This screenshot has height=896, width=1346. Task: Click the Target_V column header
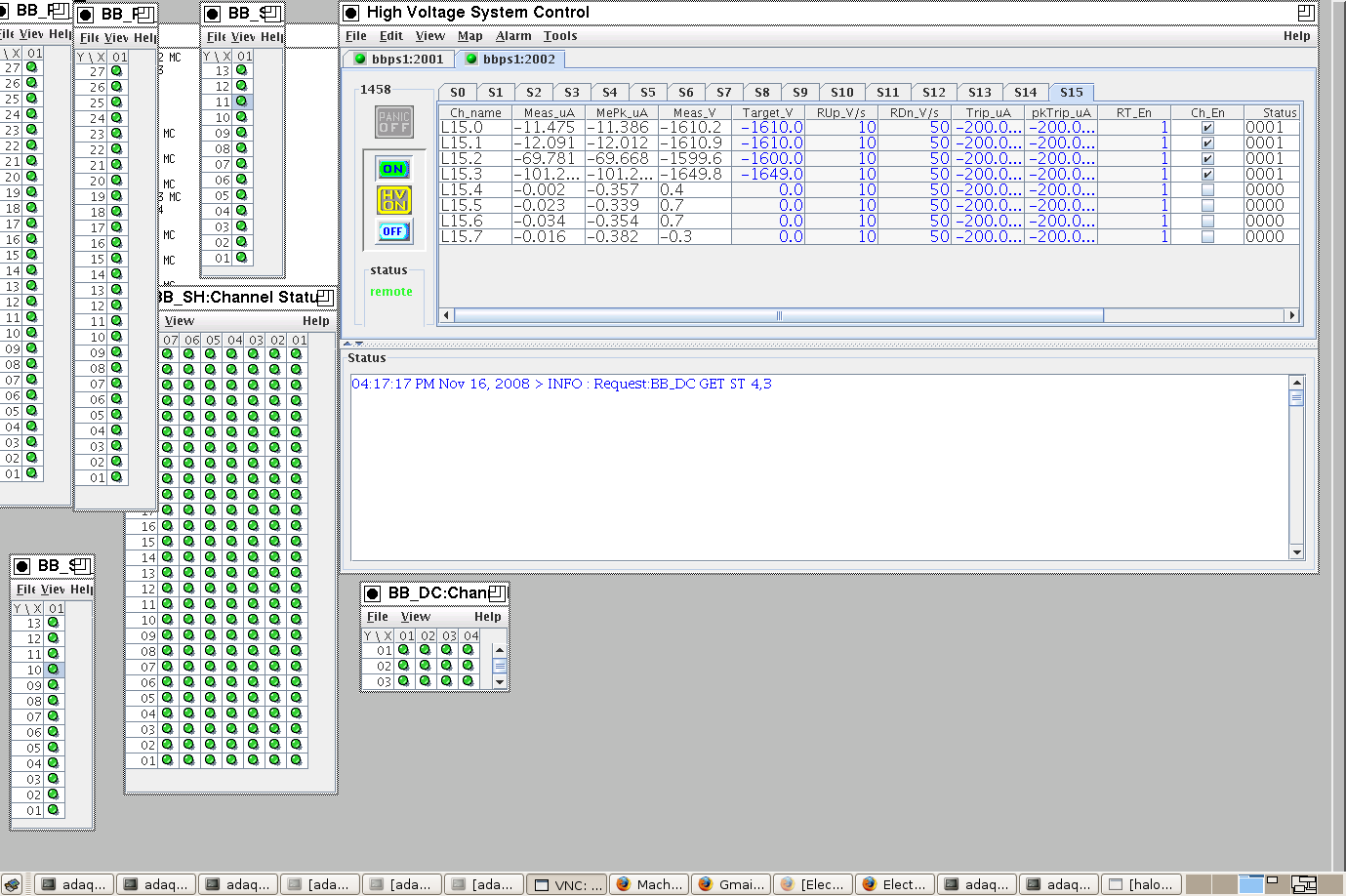(768, 112)
